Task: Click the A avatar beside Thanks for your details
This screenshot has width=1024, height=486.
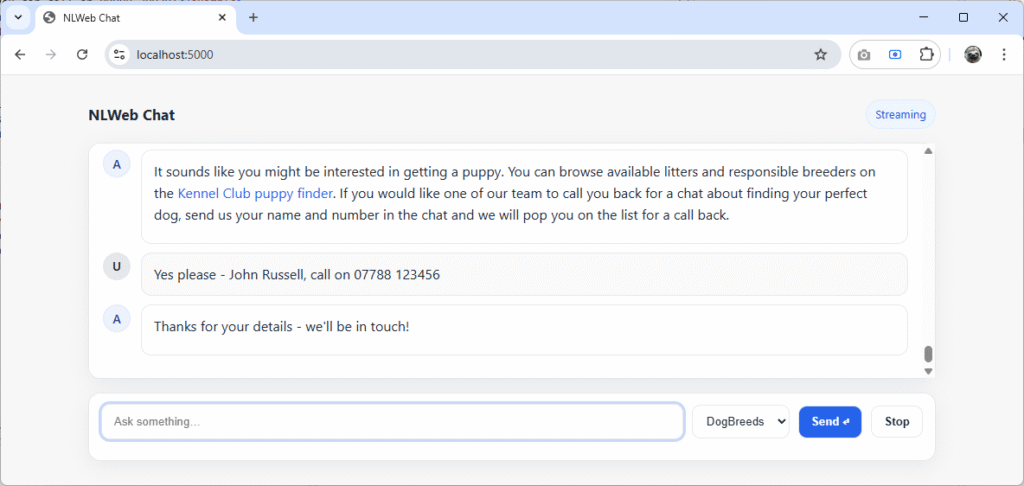Action: coord(117,319)
